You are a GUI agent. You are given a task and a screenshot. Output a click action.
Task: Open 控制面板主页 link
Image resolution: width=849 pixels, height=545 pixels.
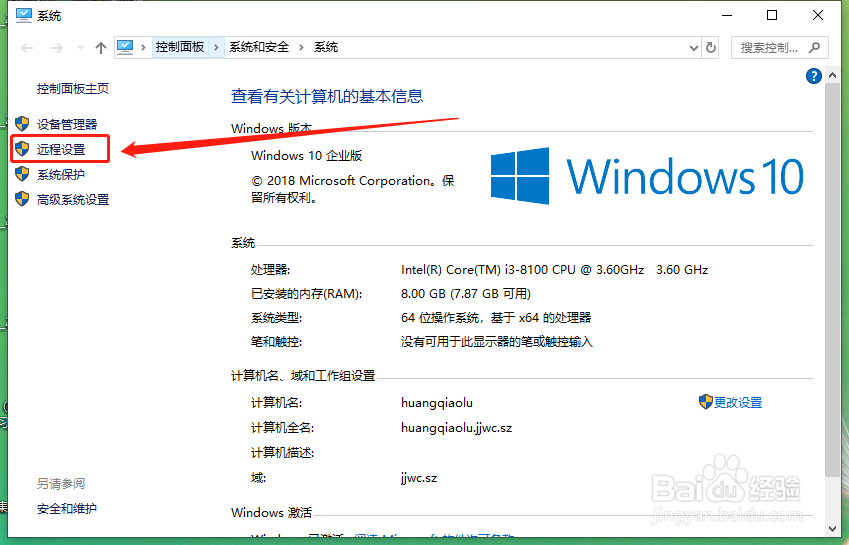tap(73, 88)
